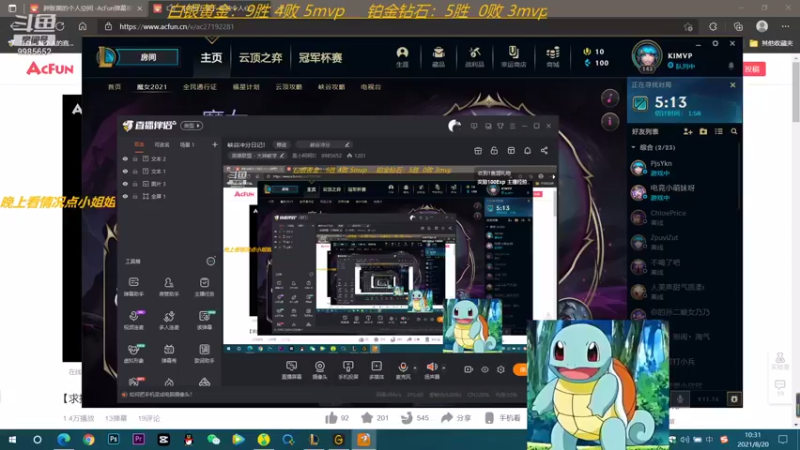This screenshot has height=450, width=800.
Task: Add 多媒体 media source
Action: click(x=376, y=370)
